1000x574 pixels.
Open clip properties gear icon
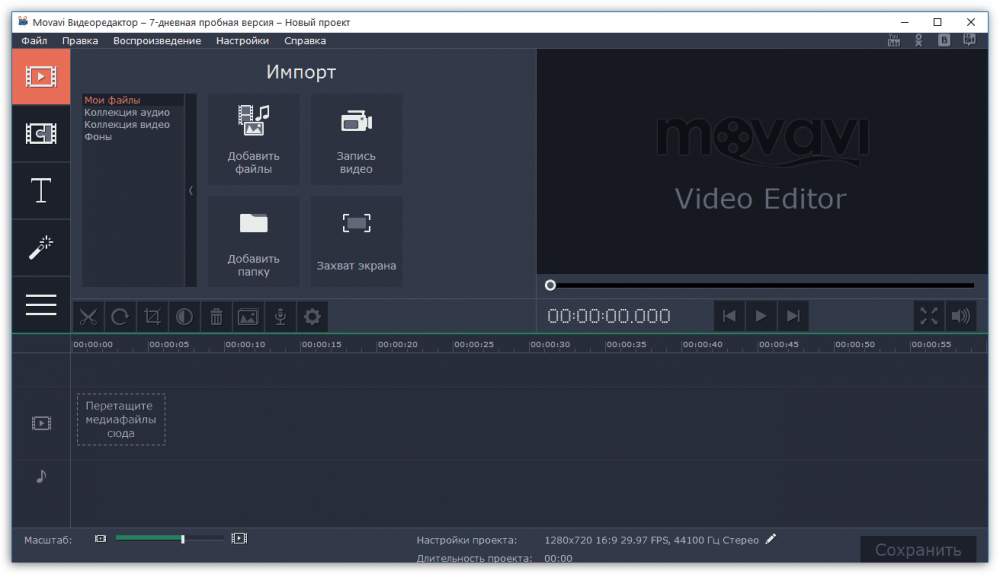pyautogui.click(x=312, y=317)
